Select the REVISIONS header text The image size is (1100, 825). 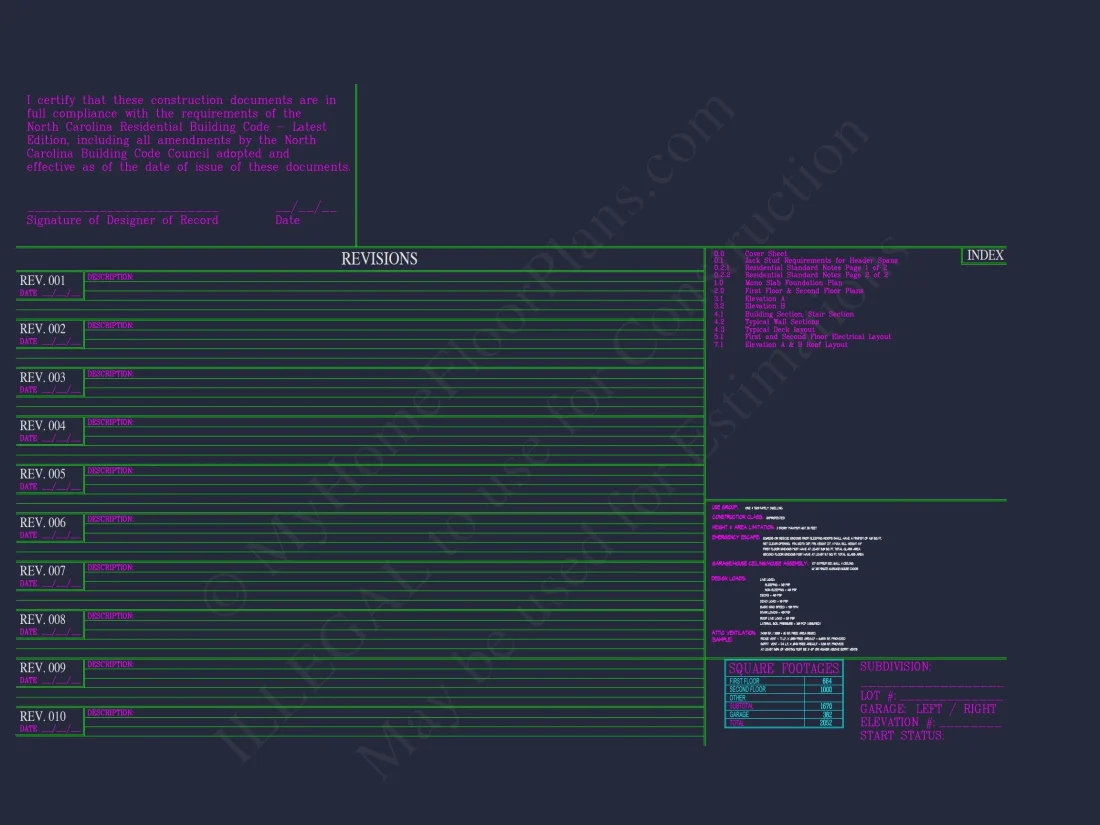pyautogui.click(x=379, y=259)
